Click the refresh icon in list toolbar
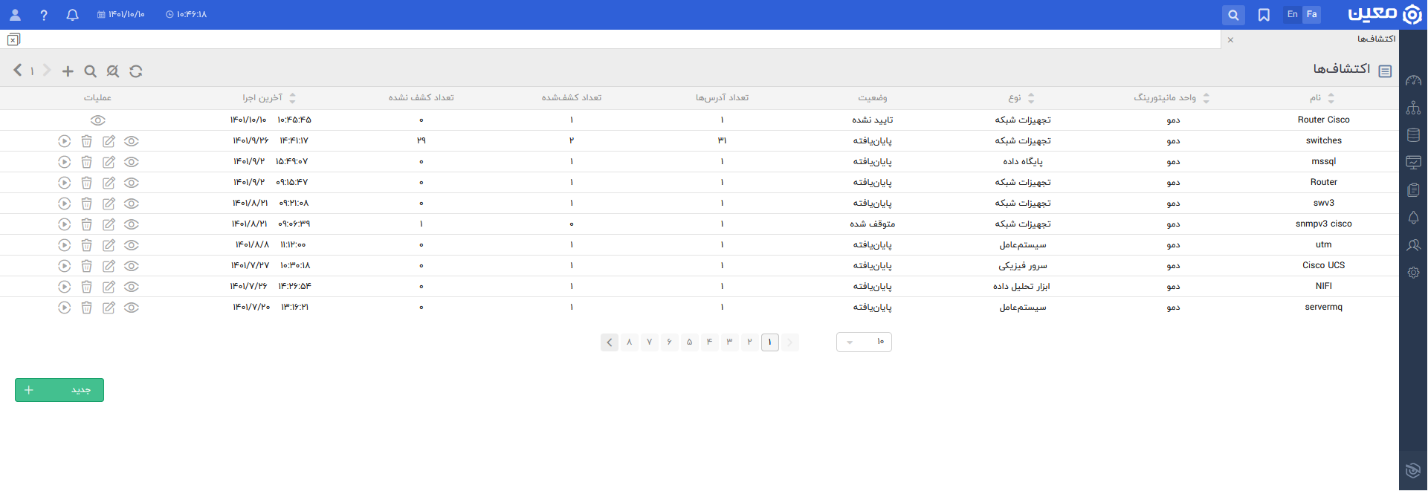1428x491 pixels. pyautogui.click(x=136, y=71)
